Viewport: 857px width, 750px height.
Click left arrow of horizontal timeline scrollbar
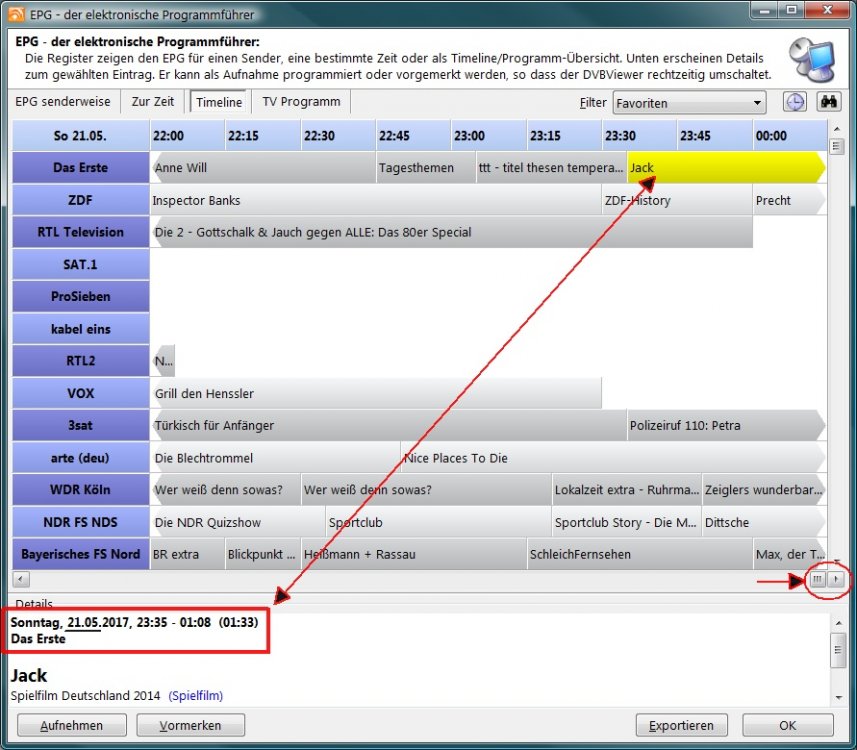[x=20, y=579]
